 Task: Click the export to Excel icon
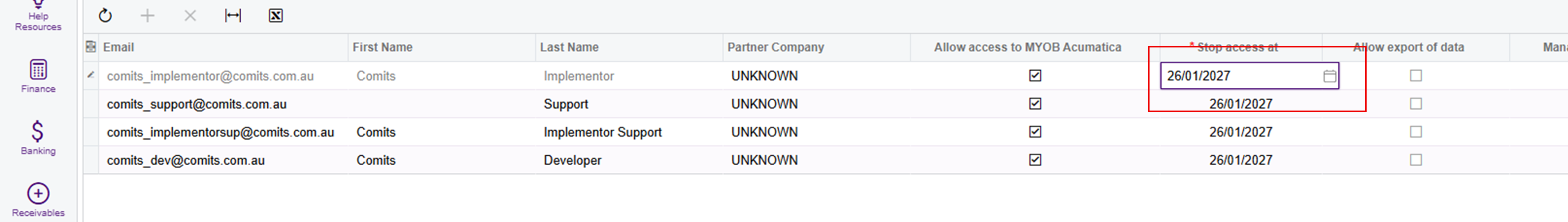coord(275,15)
